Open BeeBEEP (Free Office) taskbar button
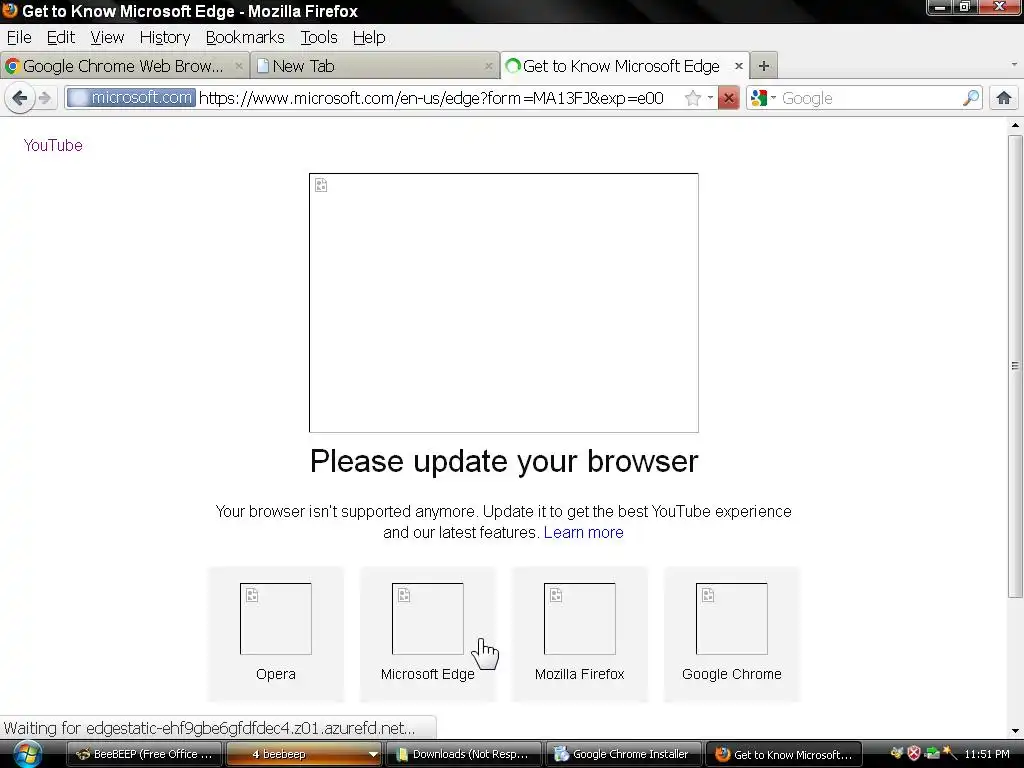The width and height of the screenshot is (1024, 768). (x=144, y=754)
